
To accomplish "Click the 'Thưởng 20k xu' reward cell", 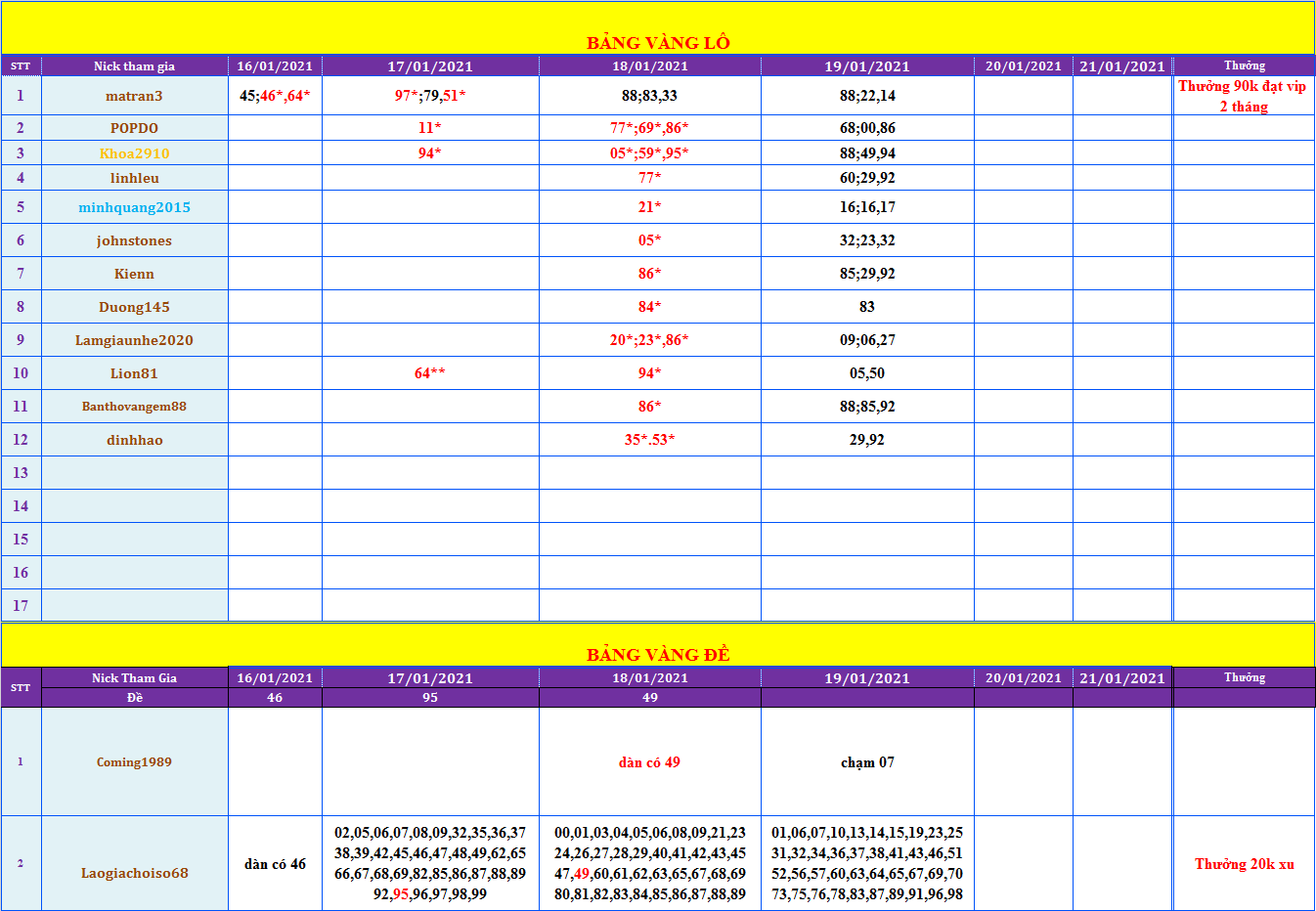I will pyautogui.click(x=1244, y=864).
